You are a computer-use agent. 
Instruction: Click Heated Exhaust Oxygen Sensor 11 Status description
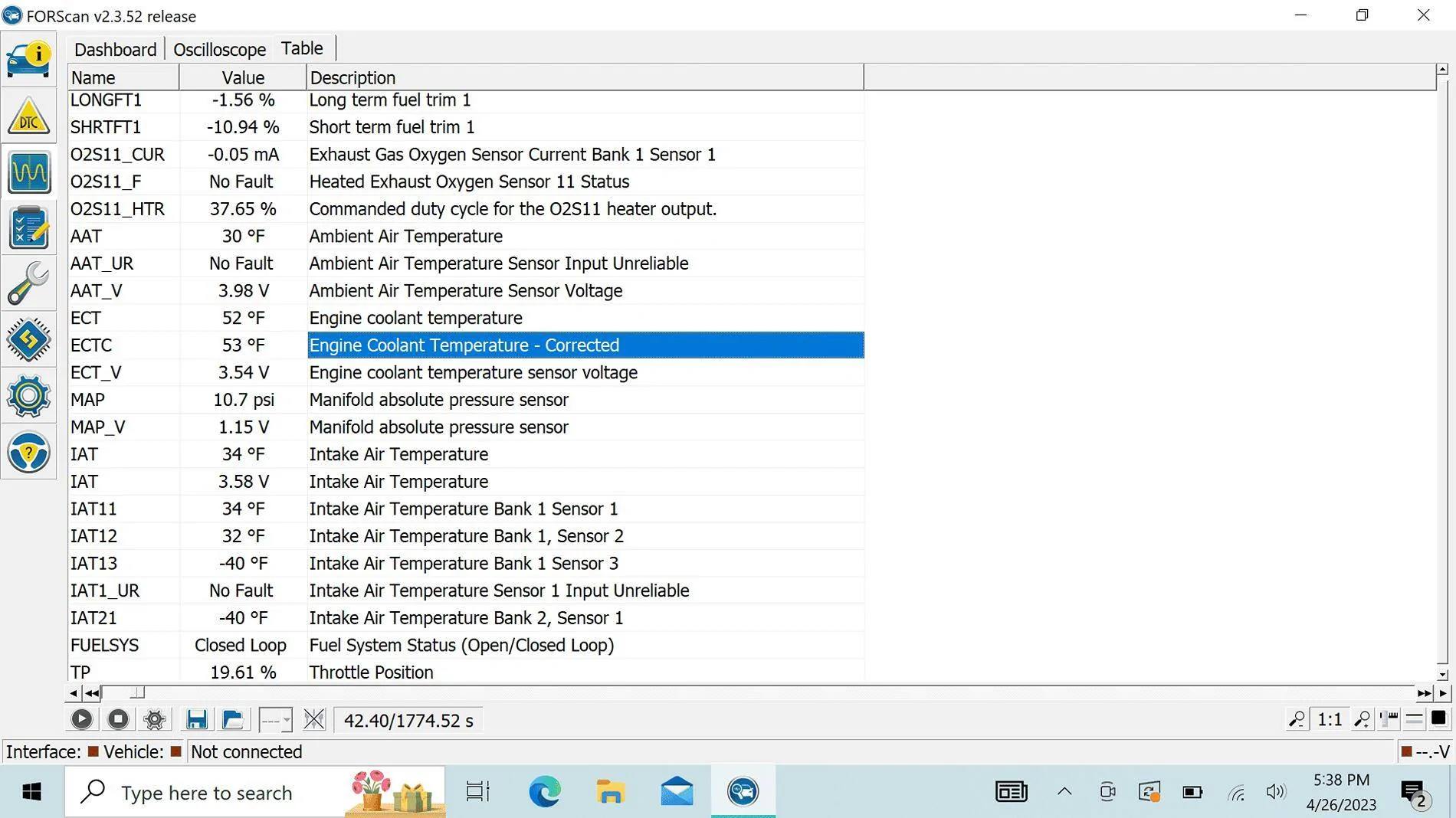point(469,182)
